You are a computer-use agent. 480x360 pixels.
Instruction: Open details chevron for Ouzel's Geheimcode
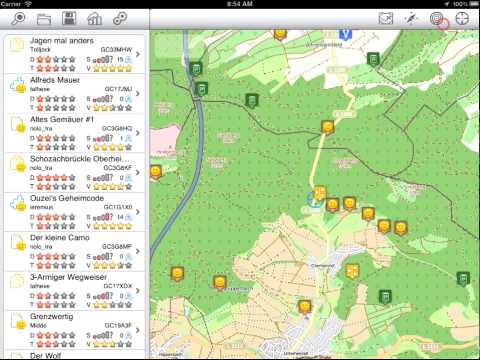[x=138, y=212]
